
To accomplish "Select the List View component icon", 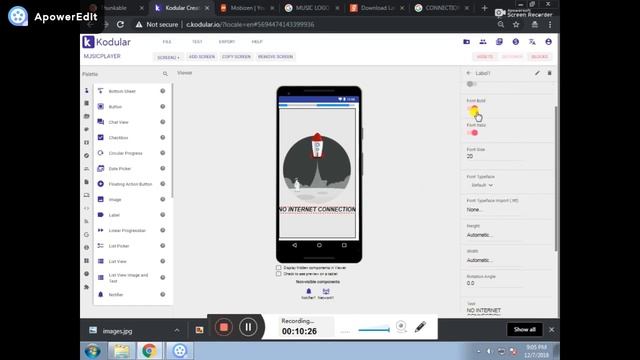I will [x=100, y=261].
